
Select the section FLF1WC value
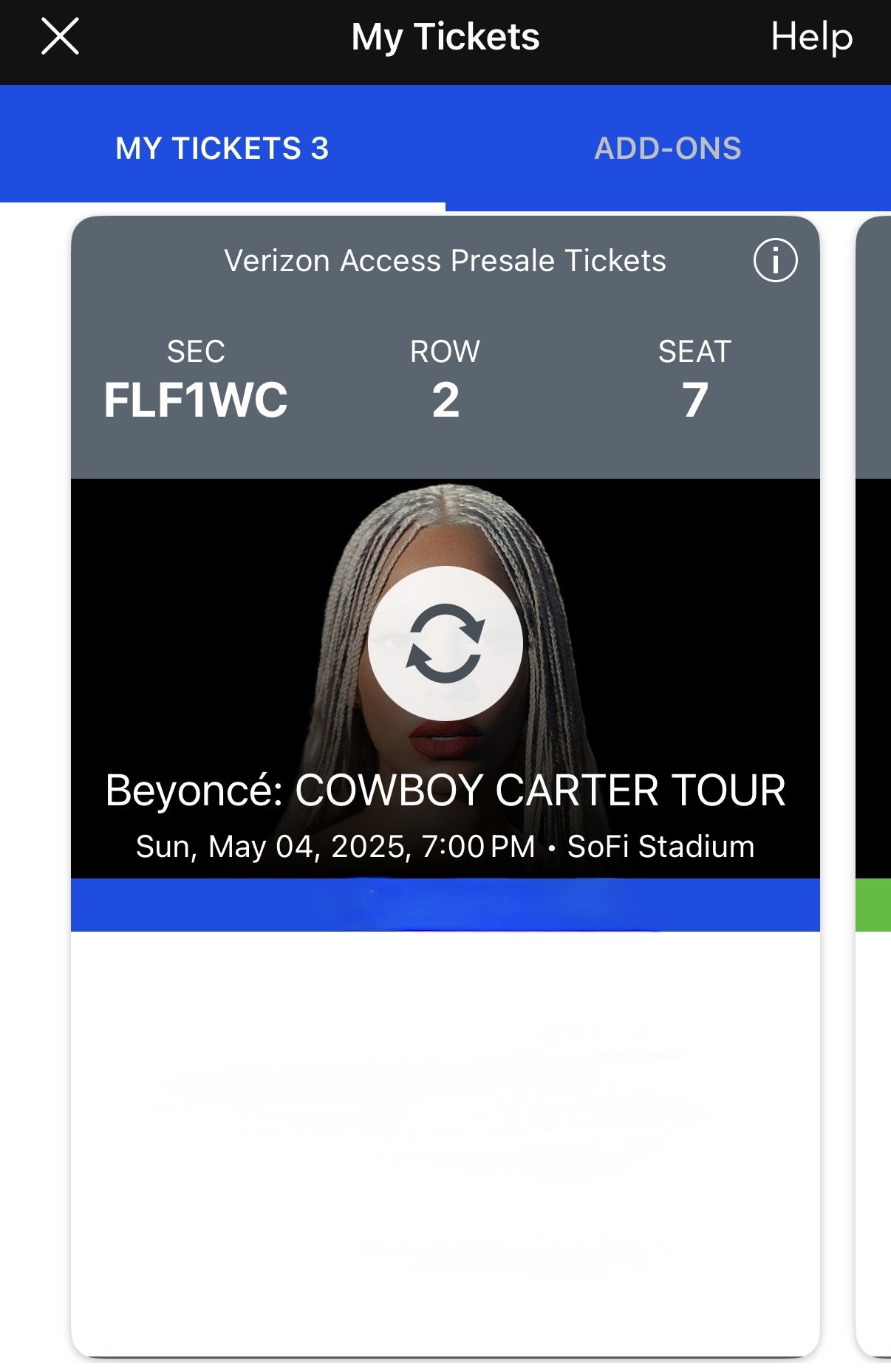(196, 400)
